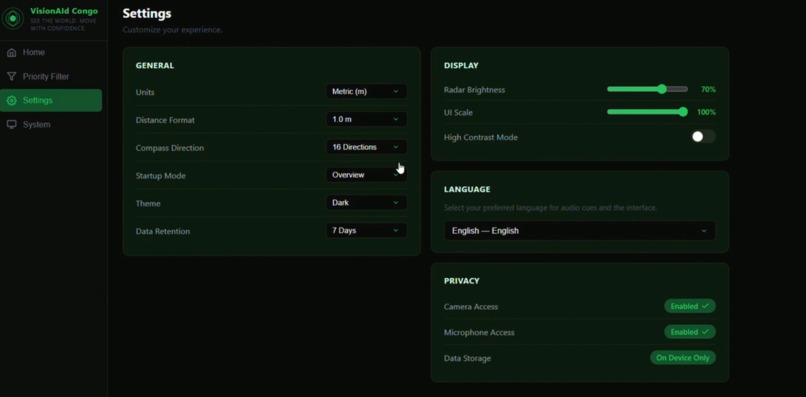This screenshot has height=397, width=806.
Task: Click the PRIVACY section heading
Action: click(x=462, y=281)
